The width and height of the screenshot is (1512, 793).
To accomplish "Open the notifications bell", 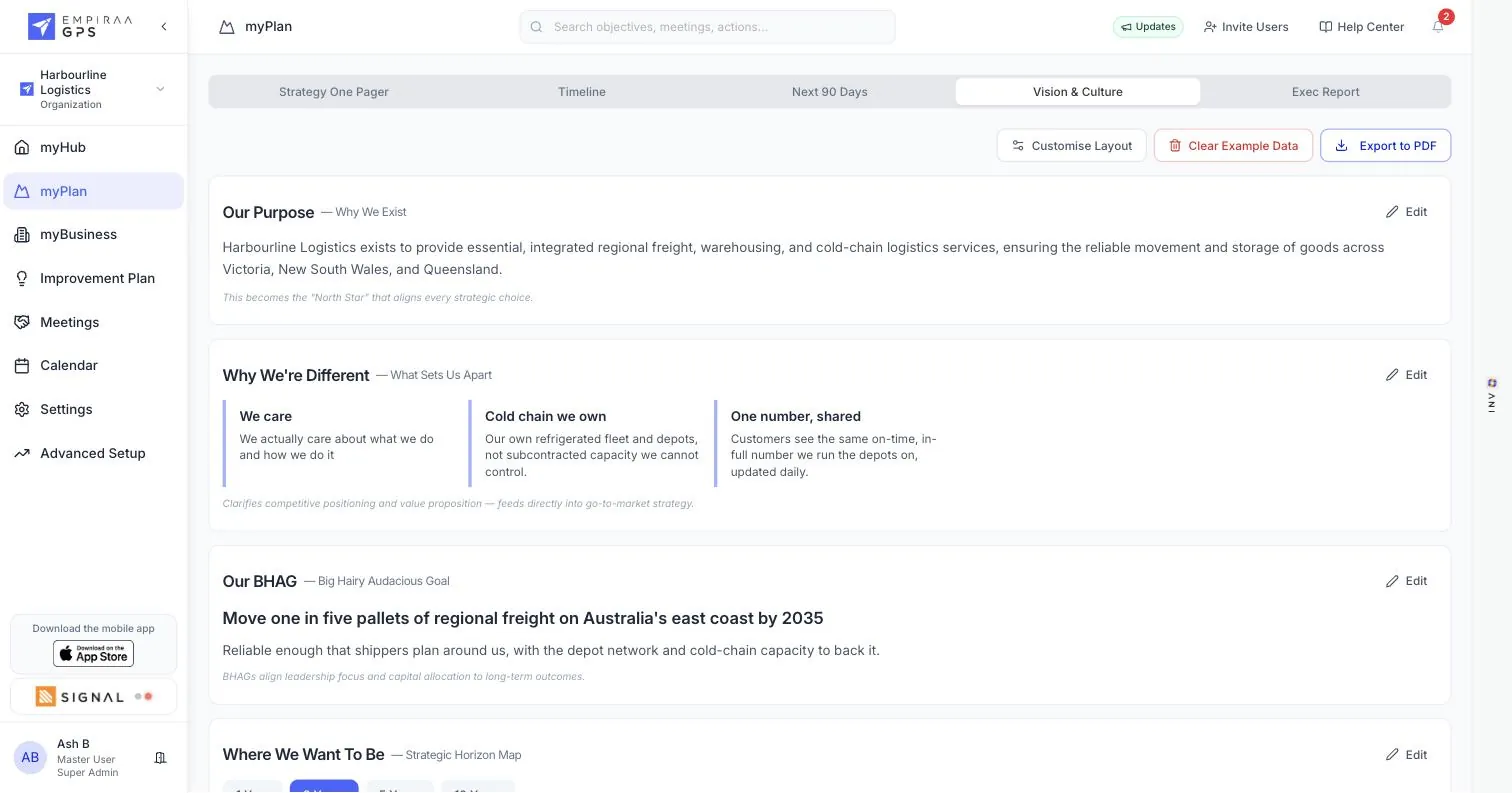I will pyautogui.click(x=1438, y=27).
